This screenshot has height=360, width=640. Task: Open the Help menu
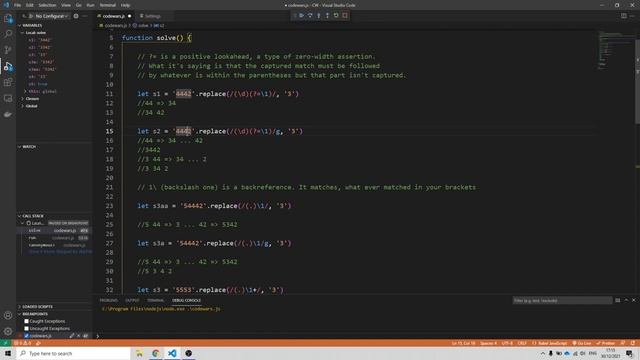125,5
